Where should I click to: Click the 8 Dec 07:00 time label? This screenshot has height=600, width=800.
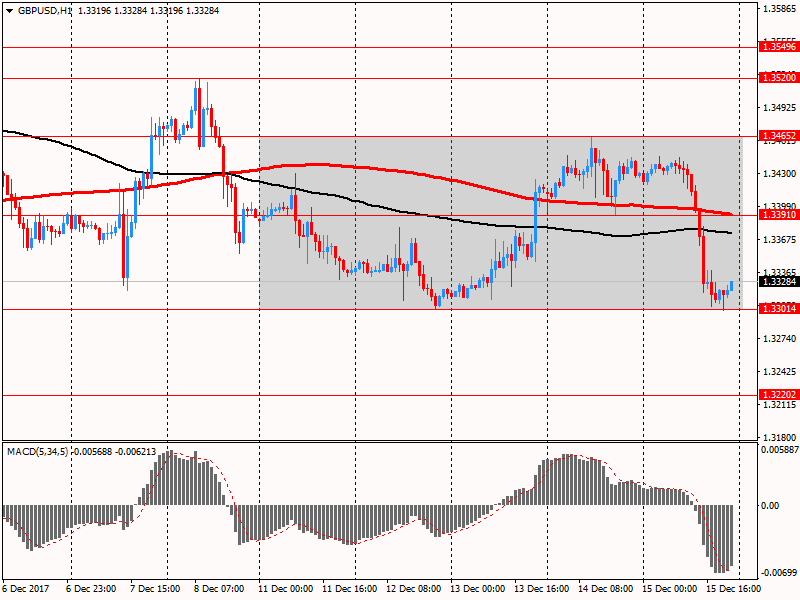[219, 589]
